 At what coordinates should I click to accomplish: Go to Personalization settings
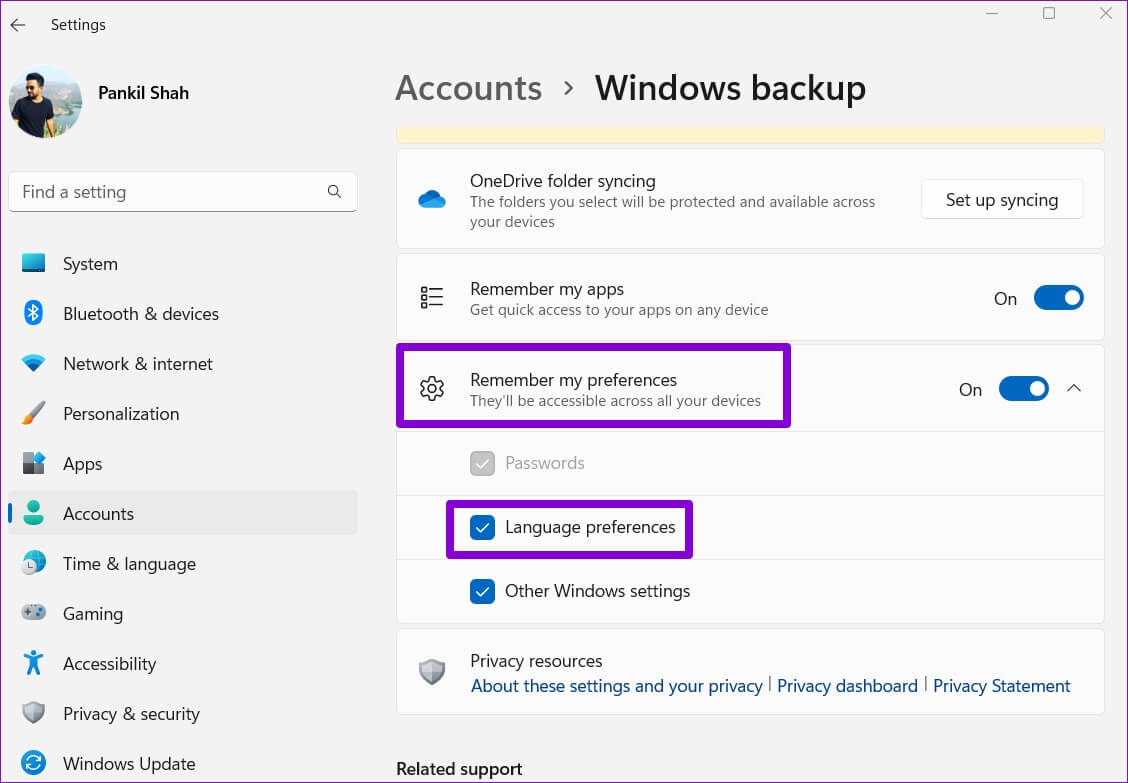[183, 413]
